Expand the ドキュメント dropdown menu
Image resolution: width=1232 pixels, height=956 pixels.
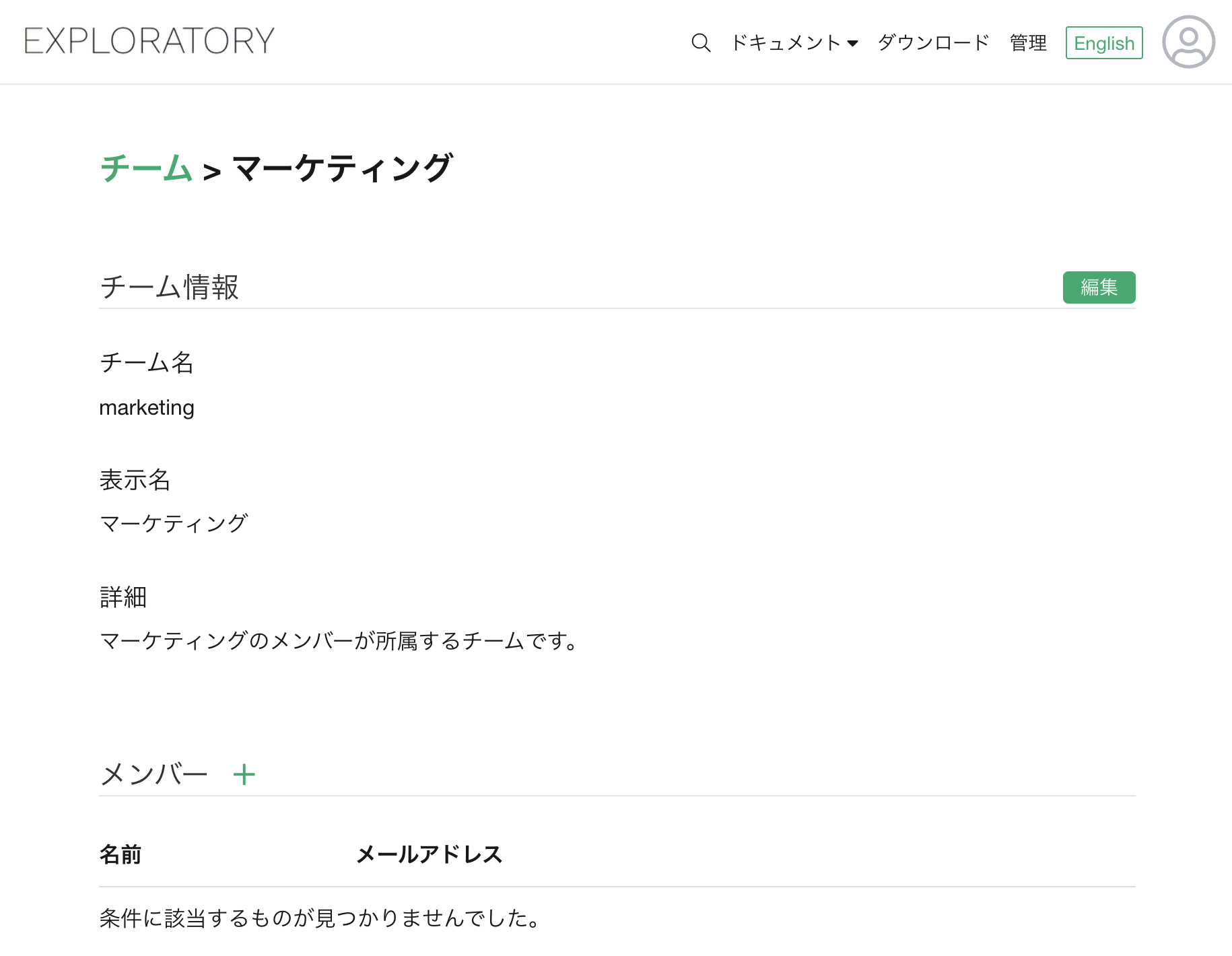click(x=786, y=42)
